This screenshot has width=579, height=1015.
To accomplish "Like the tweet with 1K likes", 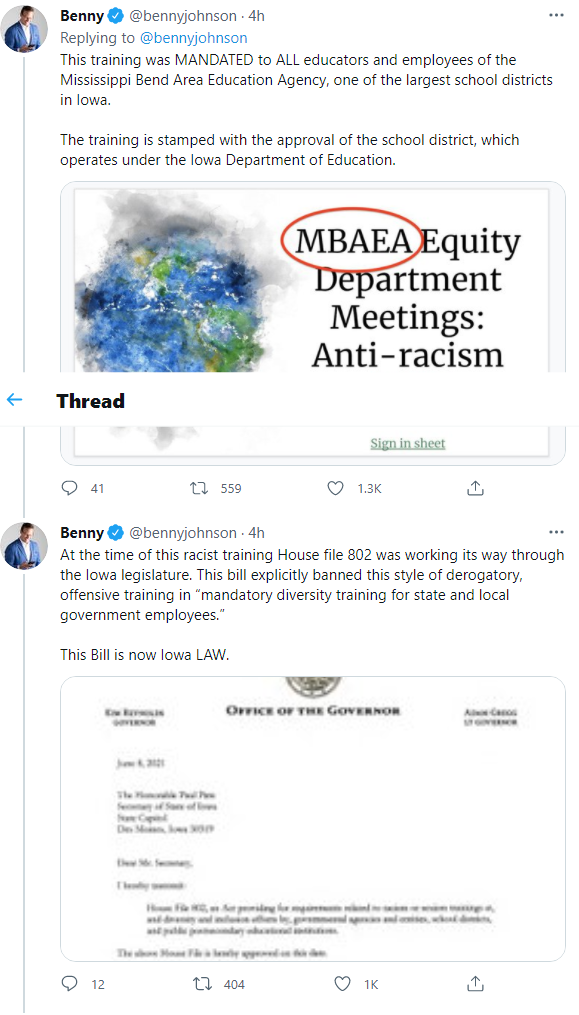I will tap(342, 984).
